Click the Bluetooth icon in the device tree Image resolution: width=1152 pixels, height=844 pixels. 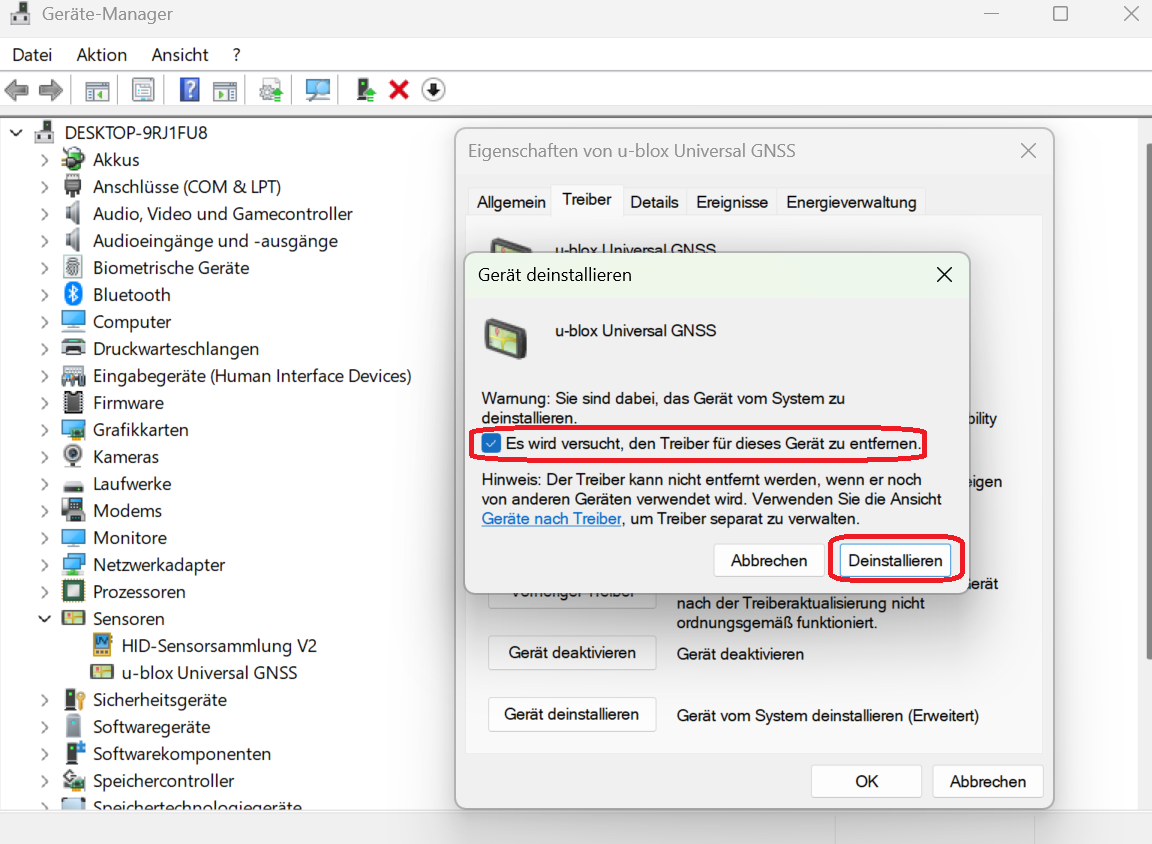(73, 295)
